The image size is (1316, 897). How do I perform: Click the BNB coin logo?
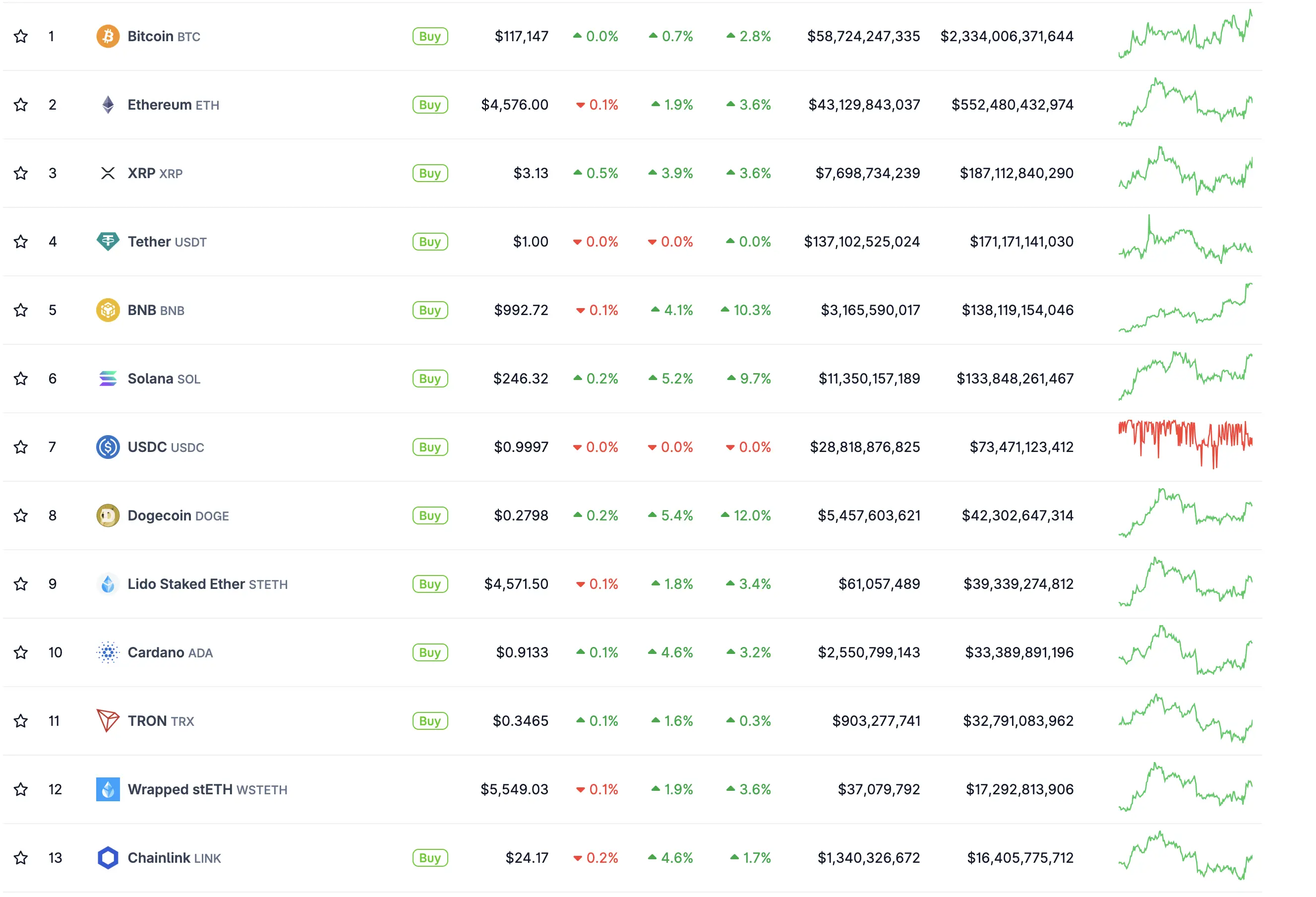(x=108, y=311)
